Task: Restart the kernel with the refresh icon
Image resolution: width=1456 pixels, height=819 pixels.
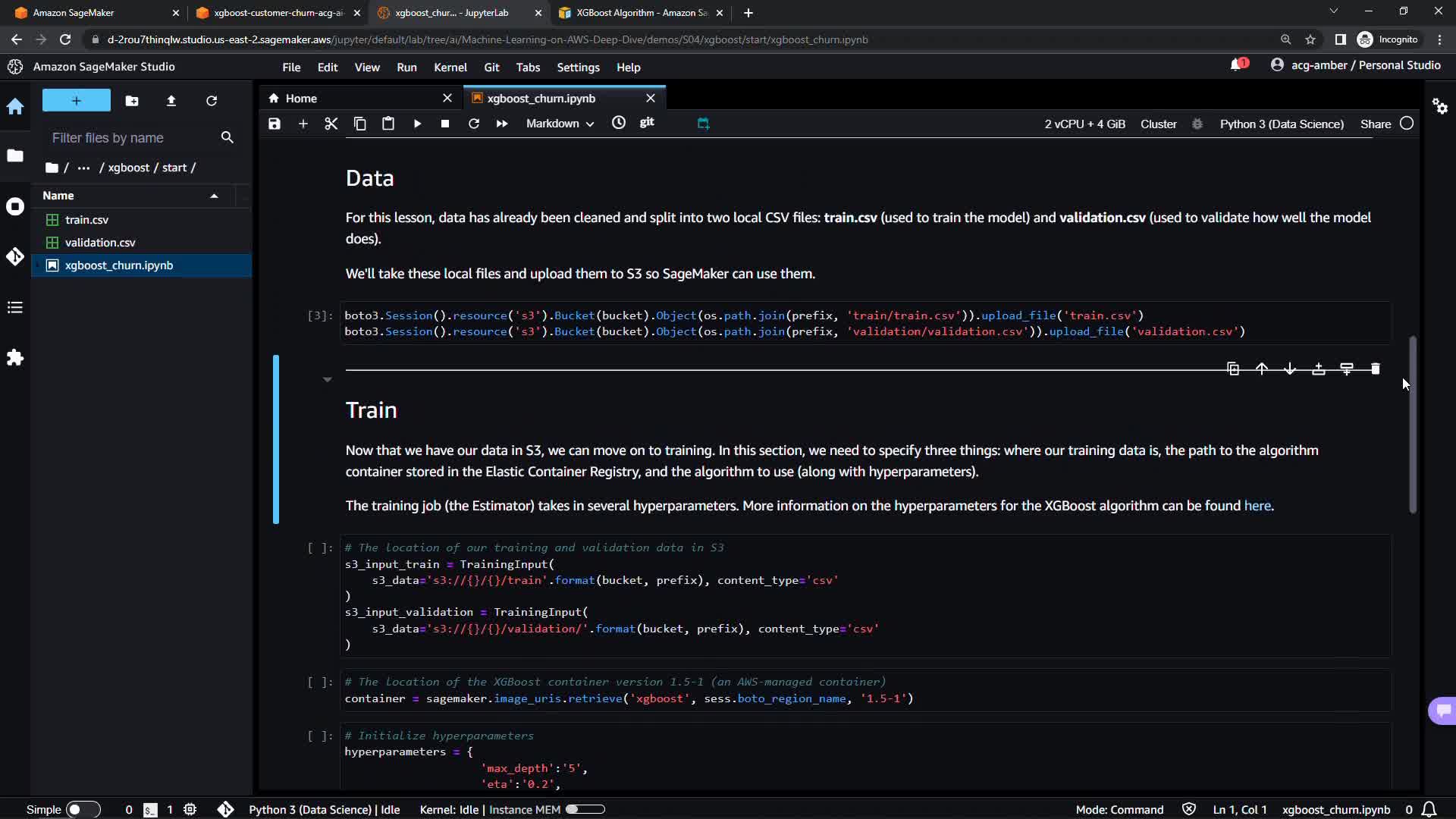Action: click(x=474, y=124)
